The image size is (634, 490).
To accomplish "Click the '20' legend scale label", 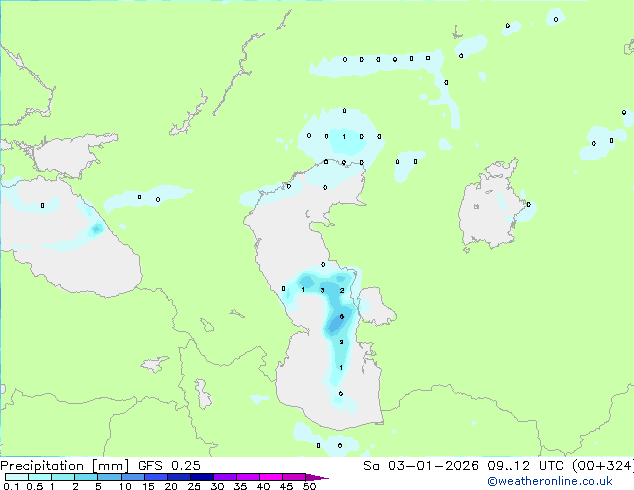I will coord(171,486).
